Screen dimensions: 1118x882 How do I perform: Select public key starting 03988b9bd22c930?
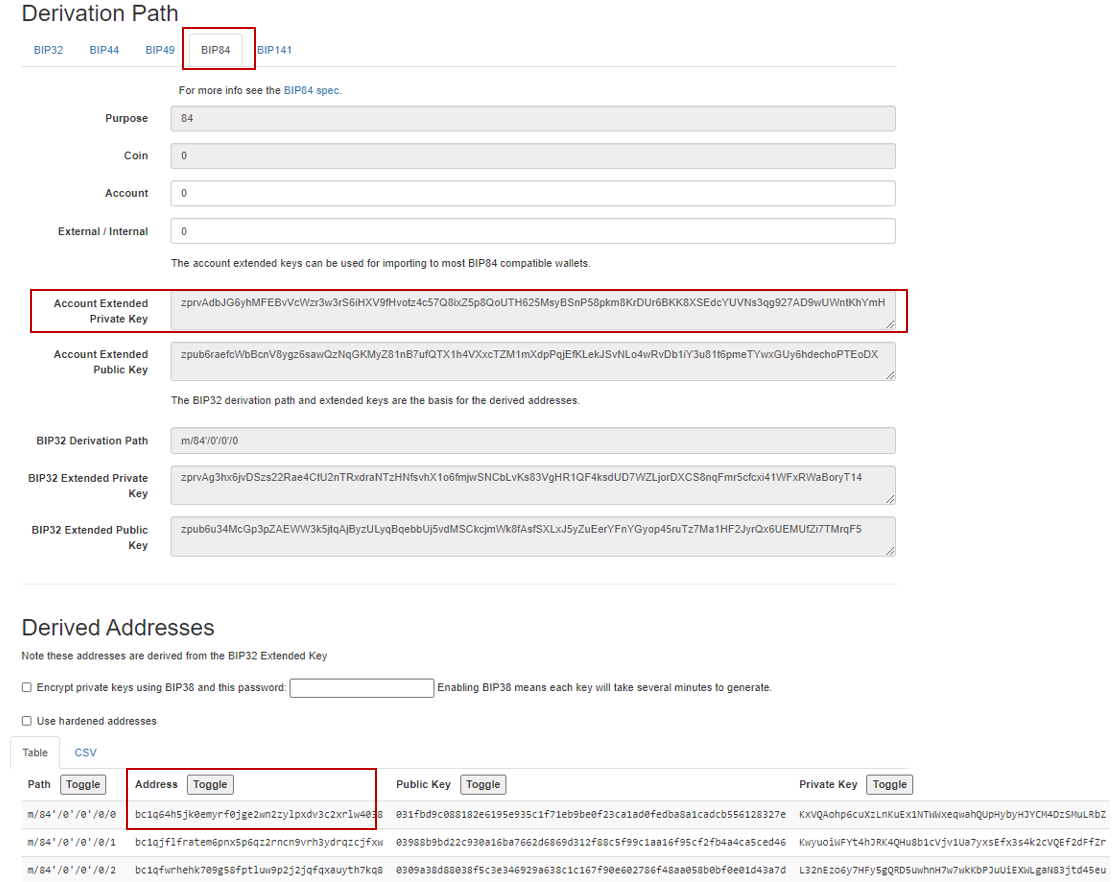pyautogui.click(x=591, y=842)
